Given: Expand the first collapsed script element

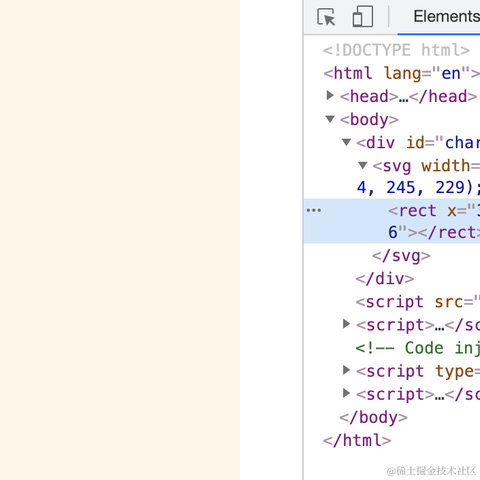Looking at the screenshot, I should (x=346, y=324).
